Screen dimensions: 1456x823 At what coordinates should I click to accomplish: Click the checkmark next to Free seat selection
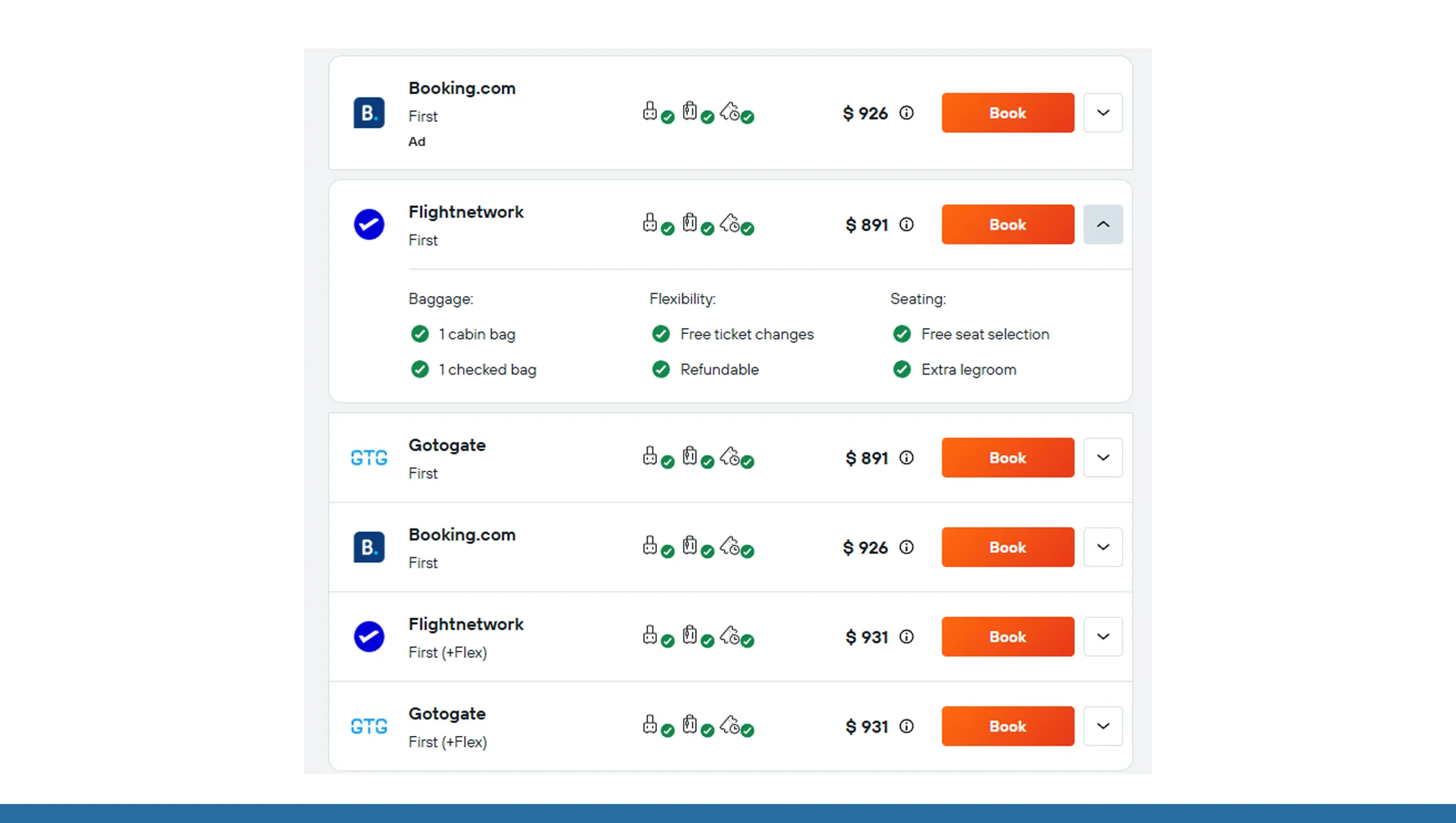coord(902,333)
